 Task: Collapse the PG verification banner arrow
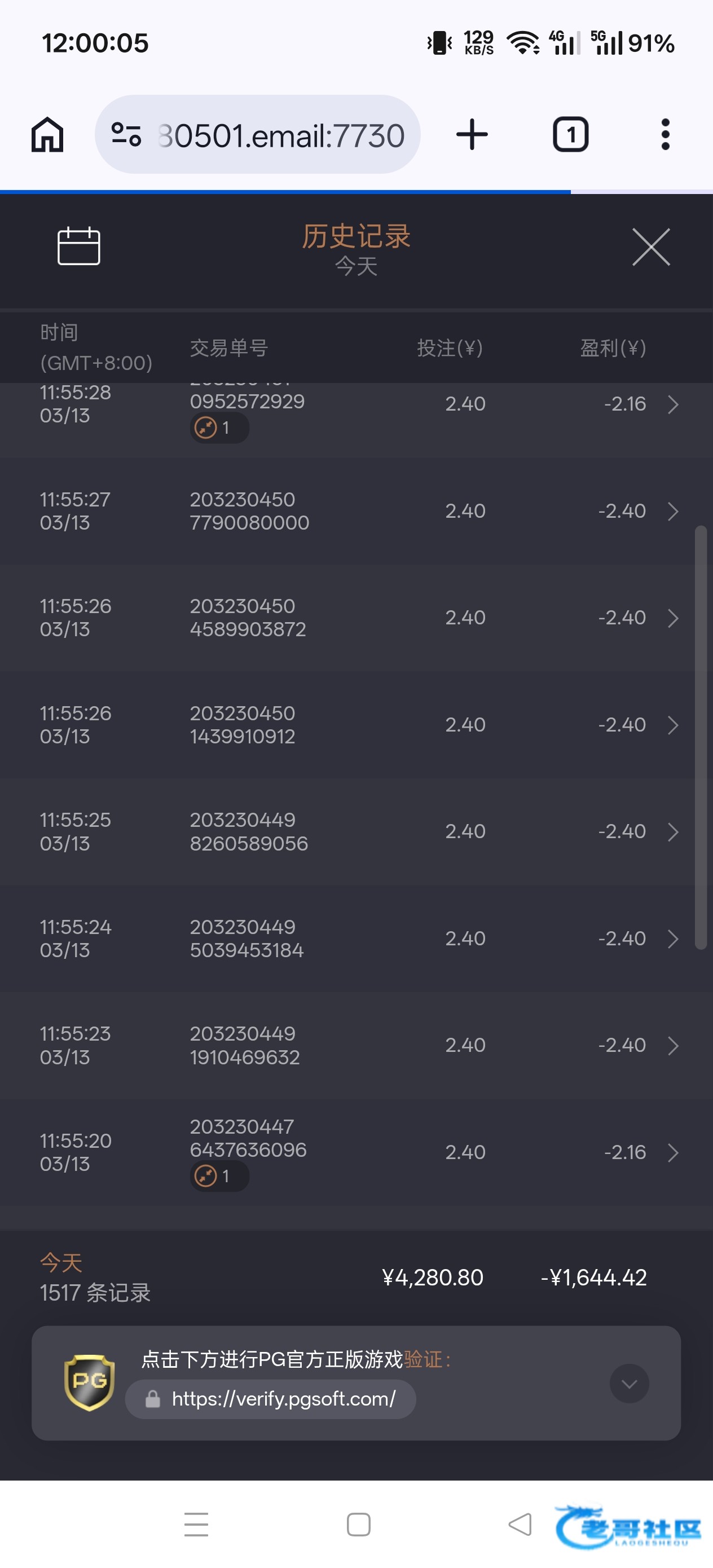[x=629, y=1384]
